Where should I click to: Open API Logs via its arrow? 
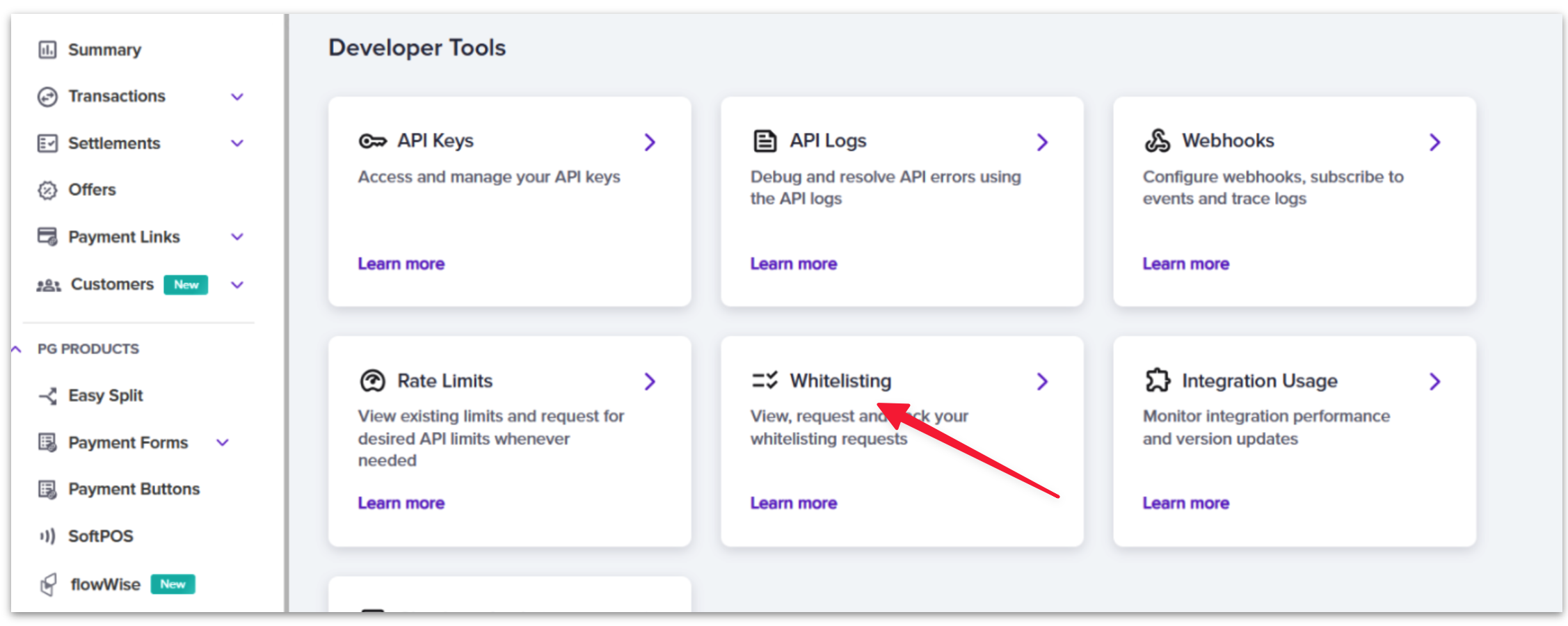tap(1042, 143)
